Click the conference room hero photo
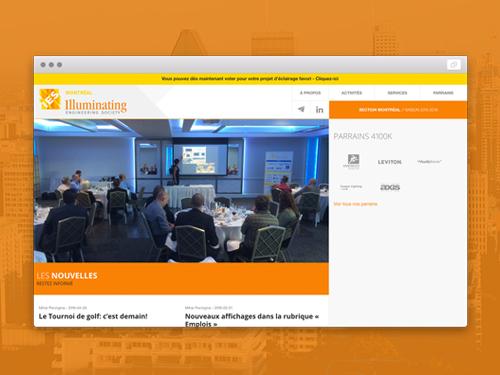The image size is (500, 375). (181, 191)
